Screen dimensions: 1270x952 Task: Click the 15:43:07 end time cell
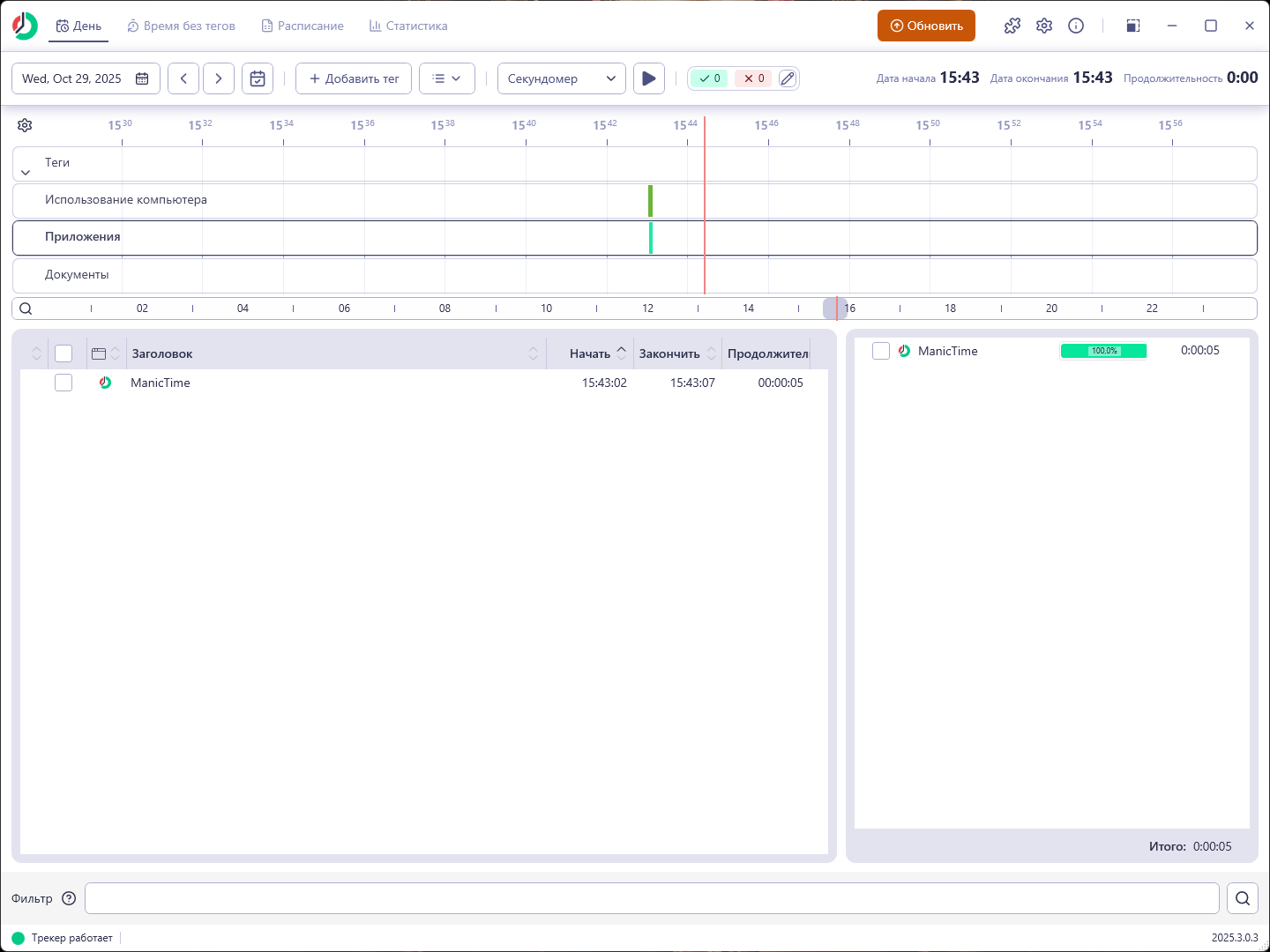(692, 383)
